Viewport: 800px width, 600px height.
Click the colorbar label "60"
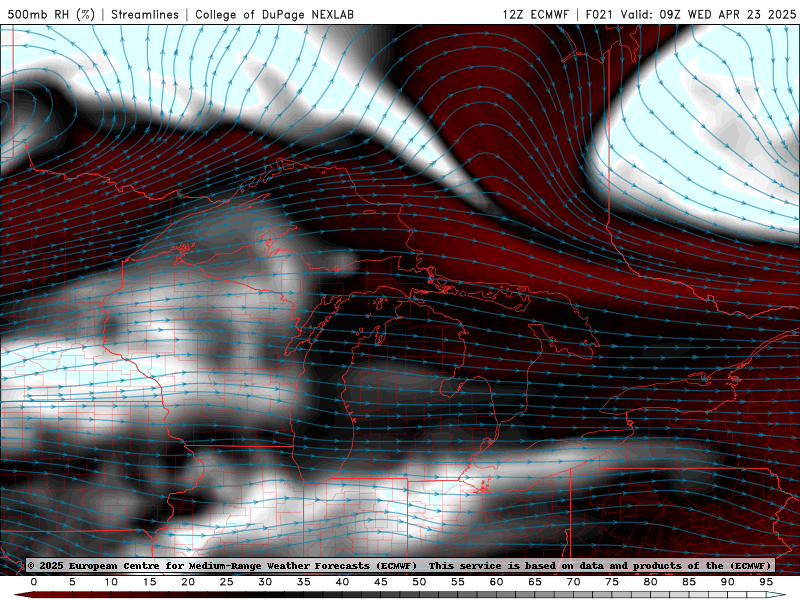point(496,582)
